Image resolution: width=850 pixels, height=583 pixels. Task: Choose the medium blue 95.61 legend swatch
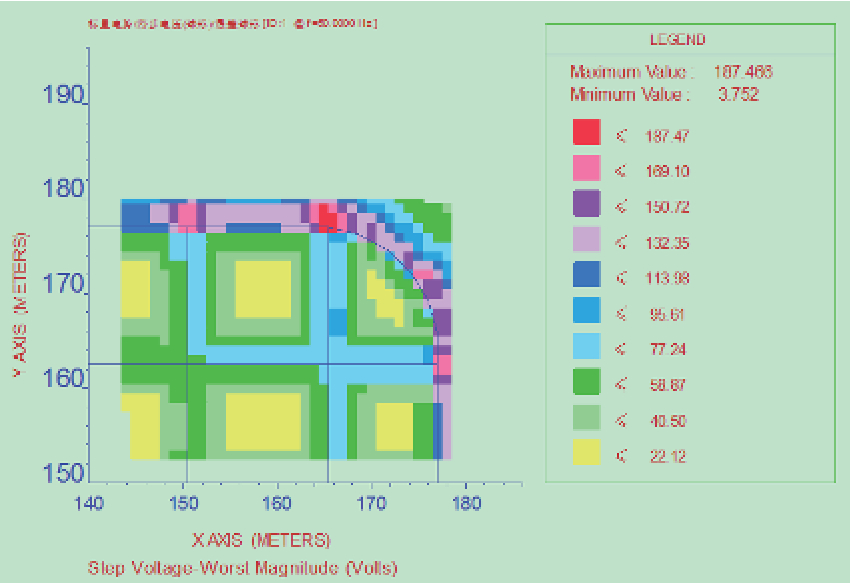tap(586, 313)
